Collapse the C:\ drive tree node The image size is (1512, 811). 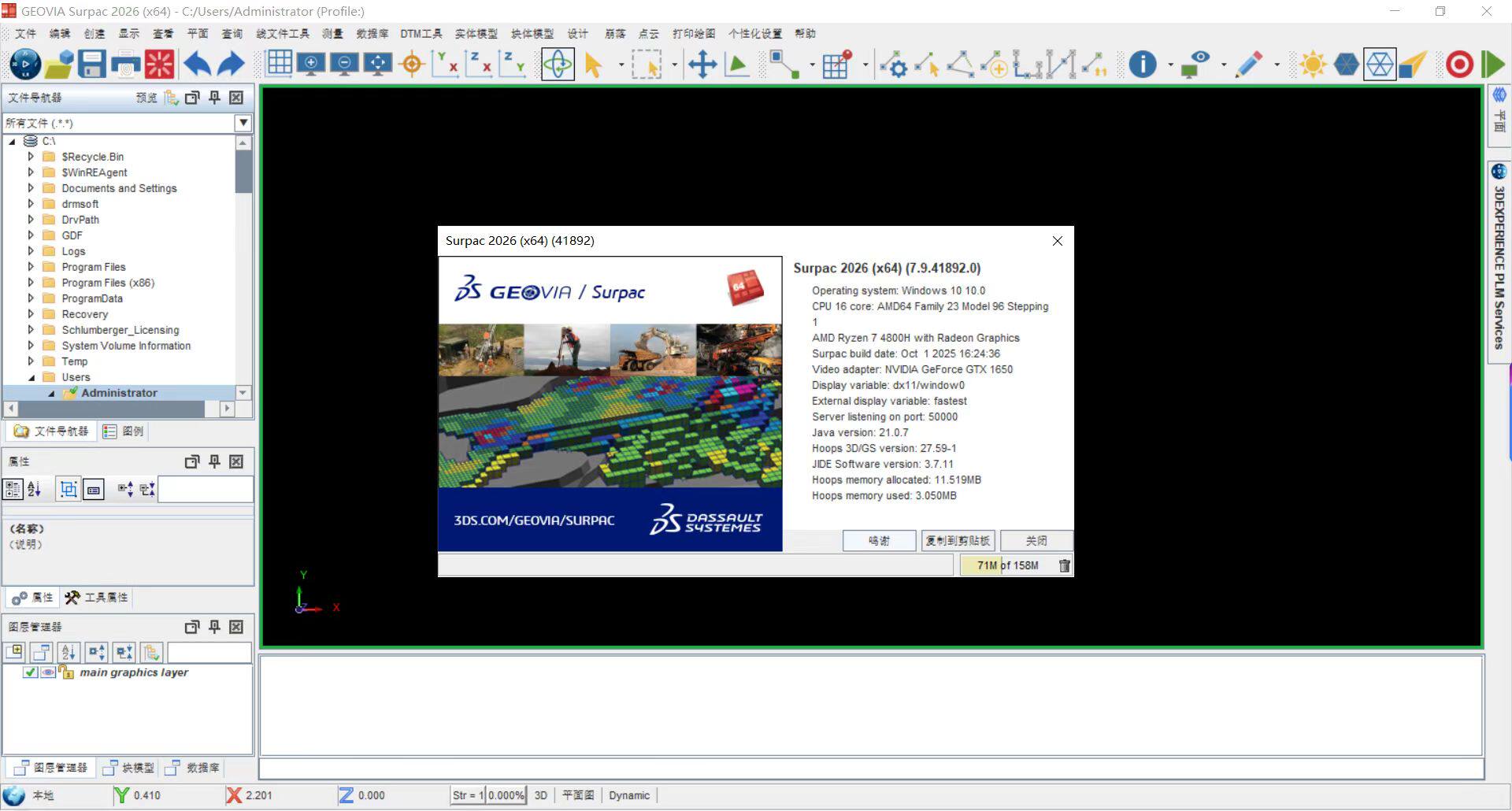tap(12, 142)
